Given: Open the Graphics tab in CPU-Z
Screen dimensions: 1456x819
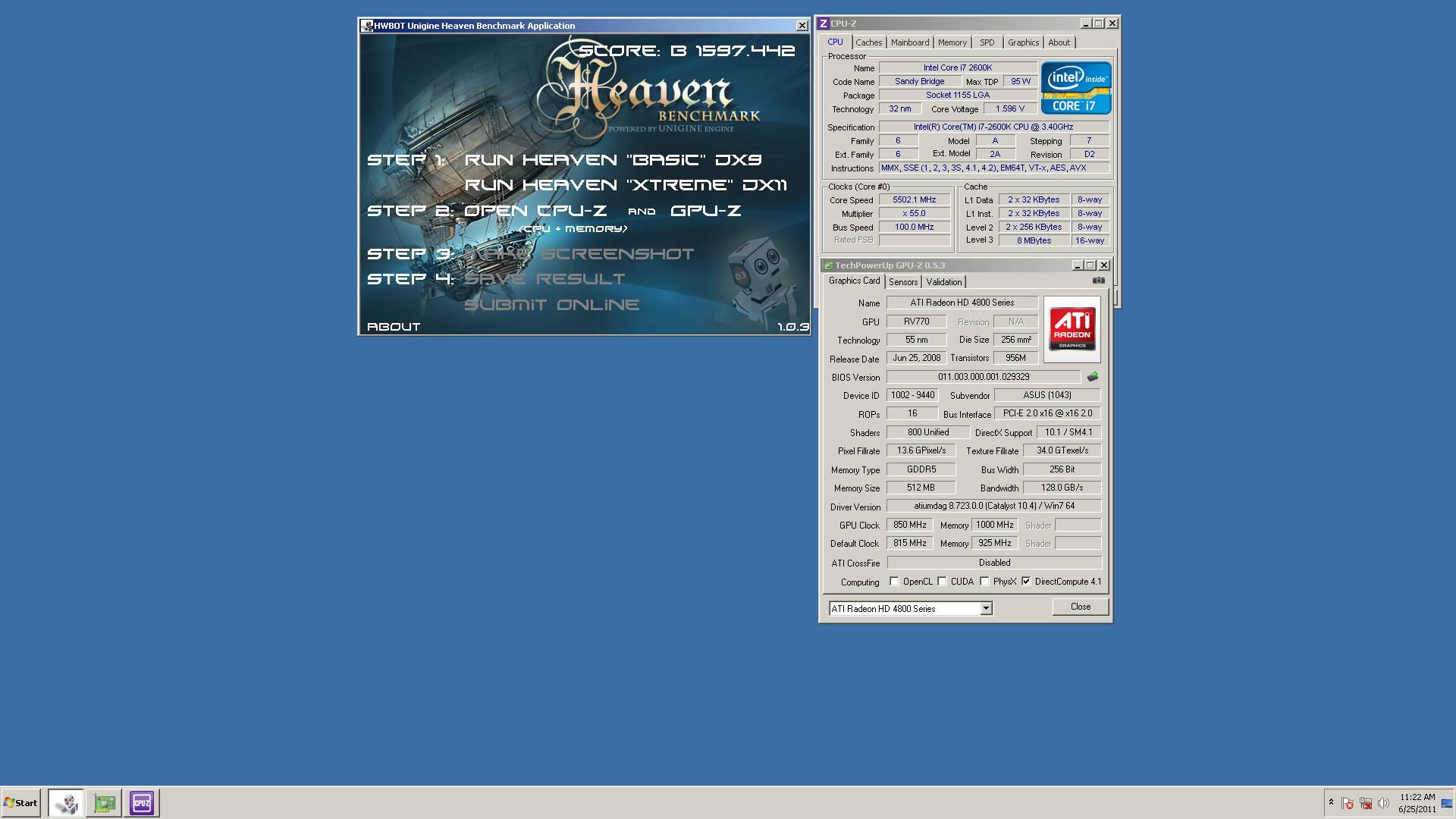Looking at the screenshot, I should [x=1023, y=42].
